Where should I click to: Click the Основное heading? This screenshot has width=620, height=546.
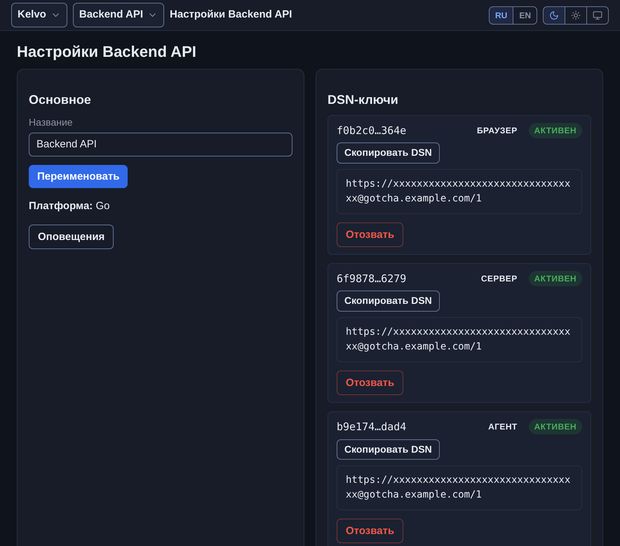pos(60,100)
